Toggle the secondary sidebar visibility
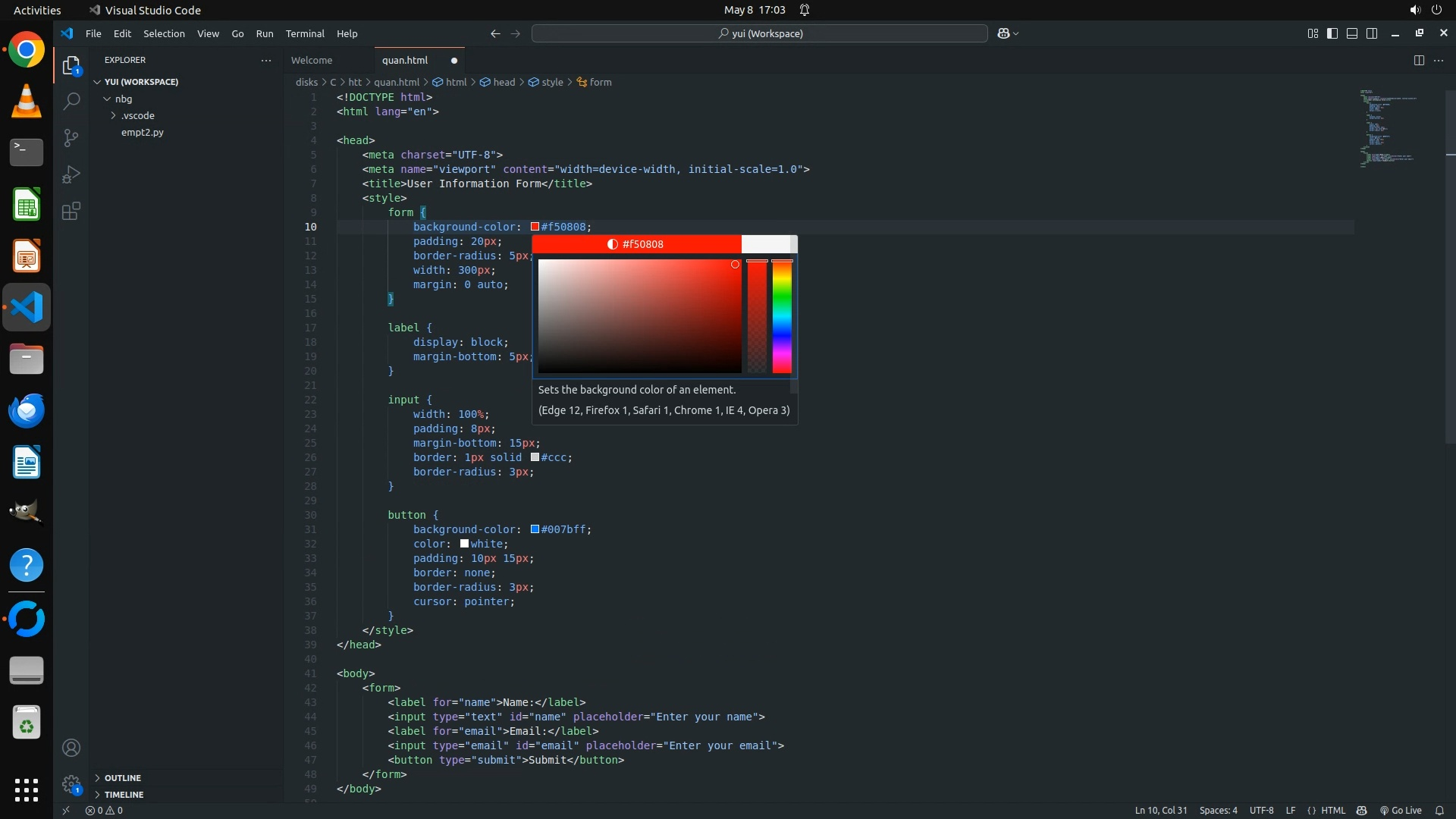The width and height of the screenshot is (1456, 819). [1372, 33]
